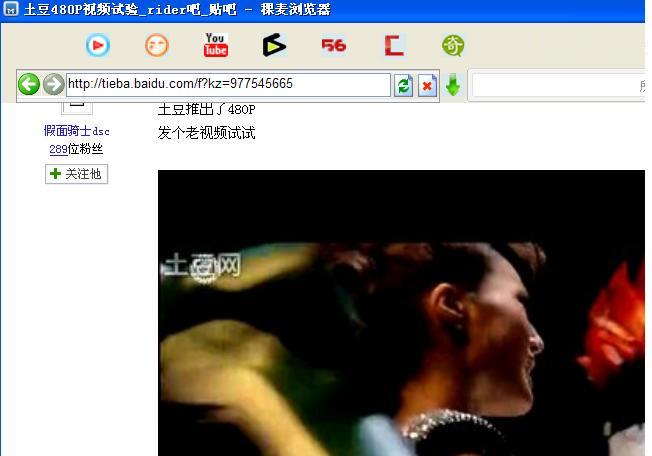This screenshot has width=652, height=456.
Task: Refresh the page with the green reload icon
Action: 403,85
